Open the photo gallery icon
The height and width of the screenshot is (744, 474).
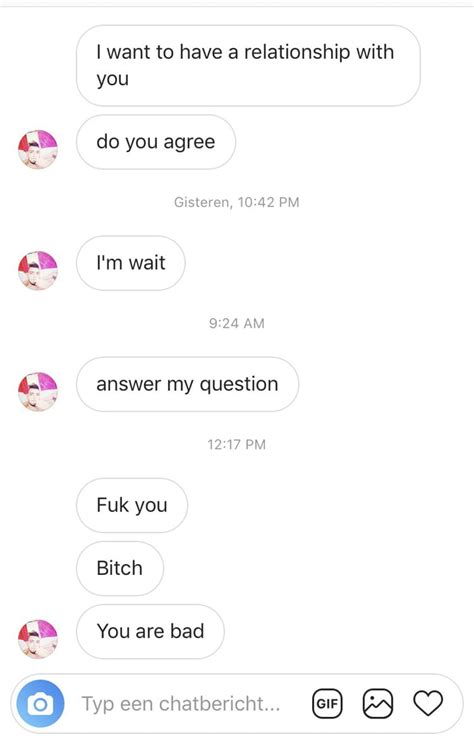[378, 703]
